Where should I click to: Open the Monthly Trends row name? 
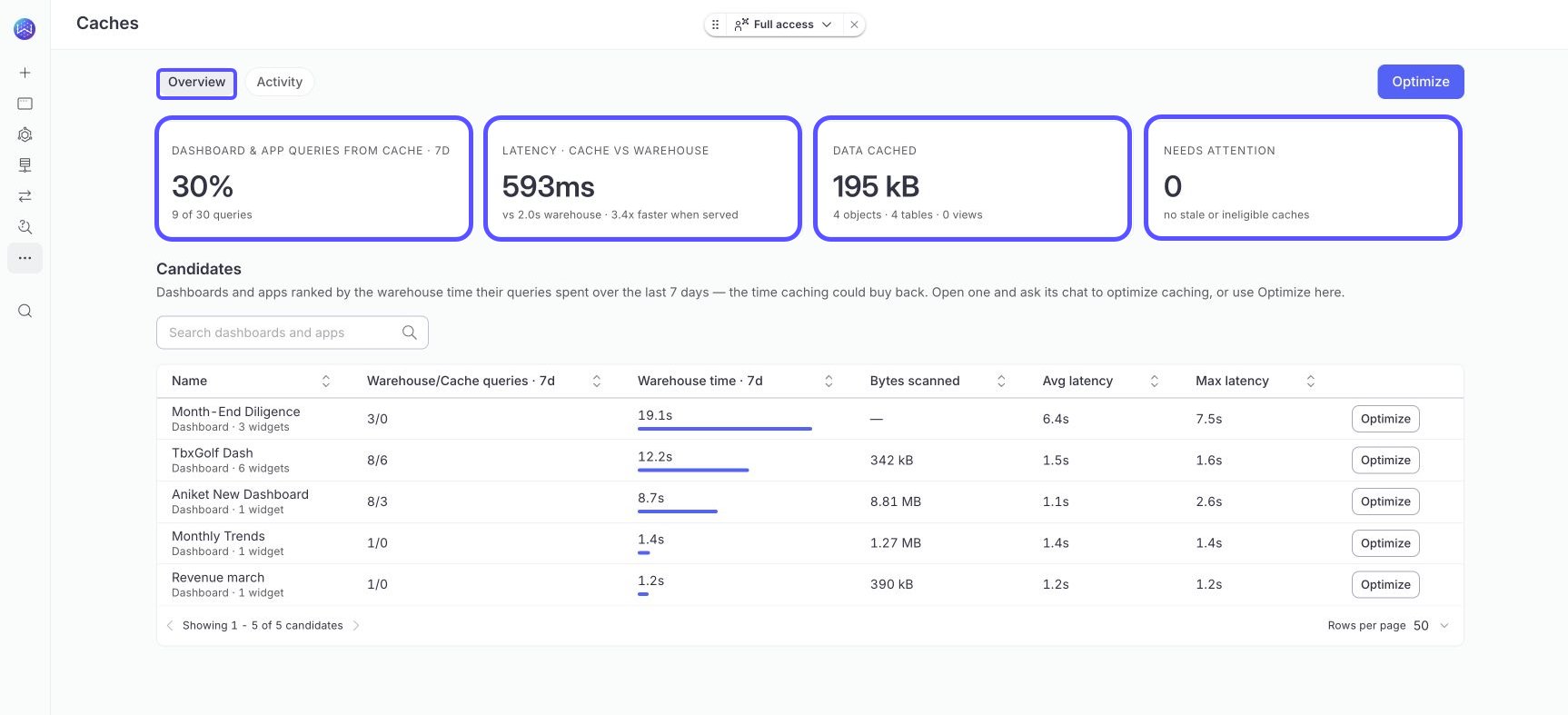tap(218, 536)
